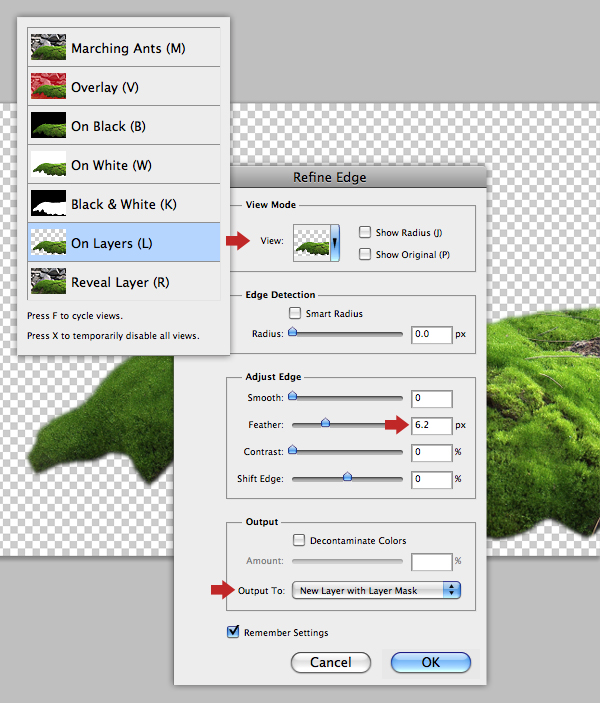Click OK to apply Refine Edge

click(x=430, y=662)
